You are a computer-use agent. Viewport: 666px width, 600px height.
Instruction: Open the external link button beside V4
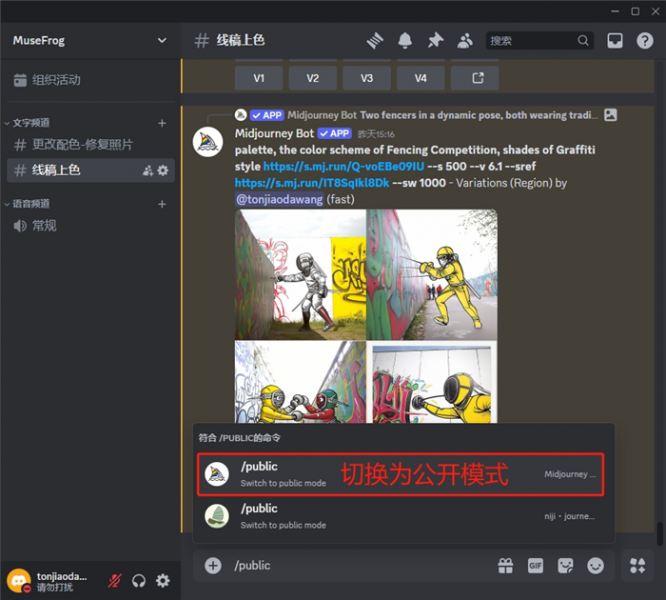tap(475, 78)
